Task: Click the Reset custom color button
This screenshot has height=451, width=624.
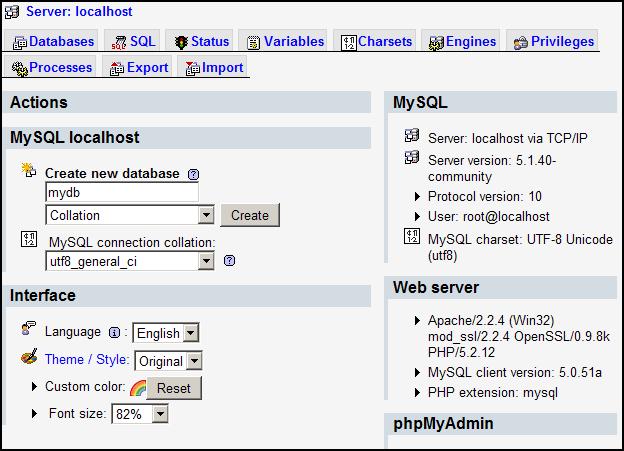Action: click(174, 388)
